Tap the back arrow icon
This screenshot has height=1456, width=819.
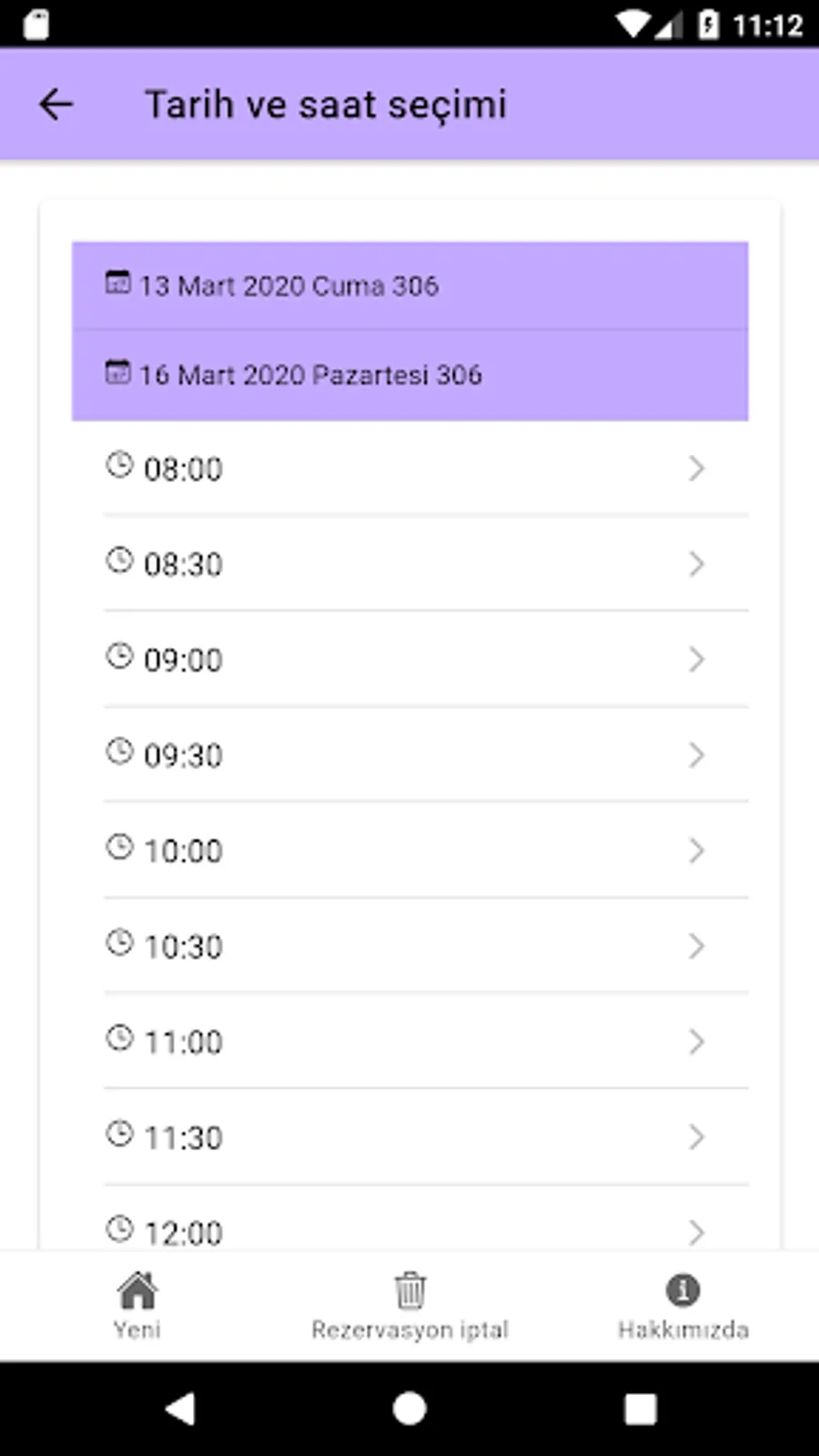[56, 105]
